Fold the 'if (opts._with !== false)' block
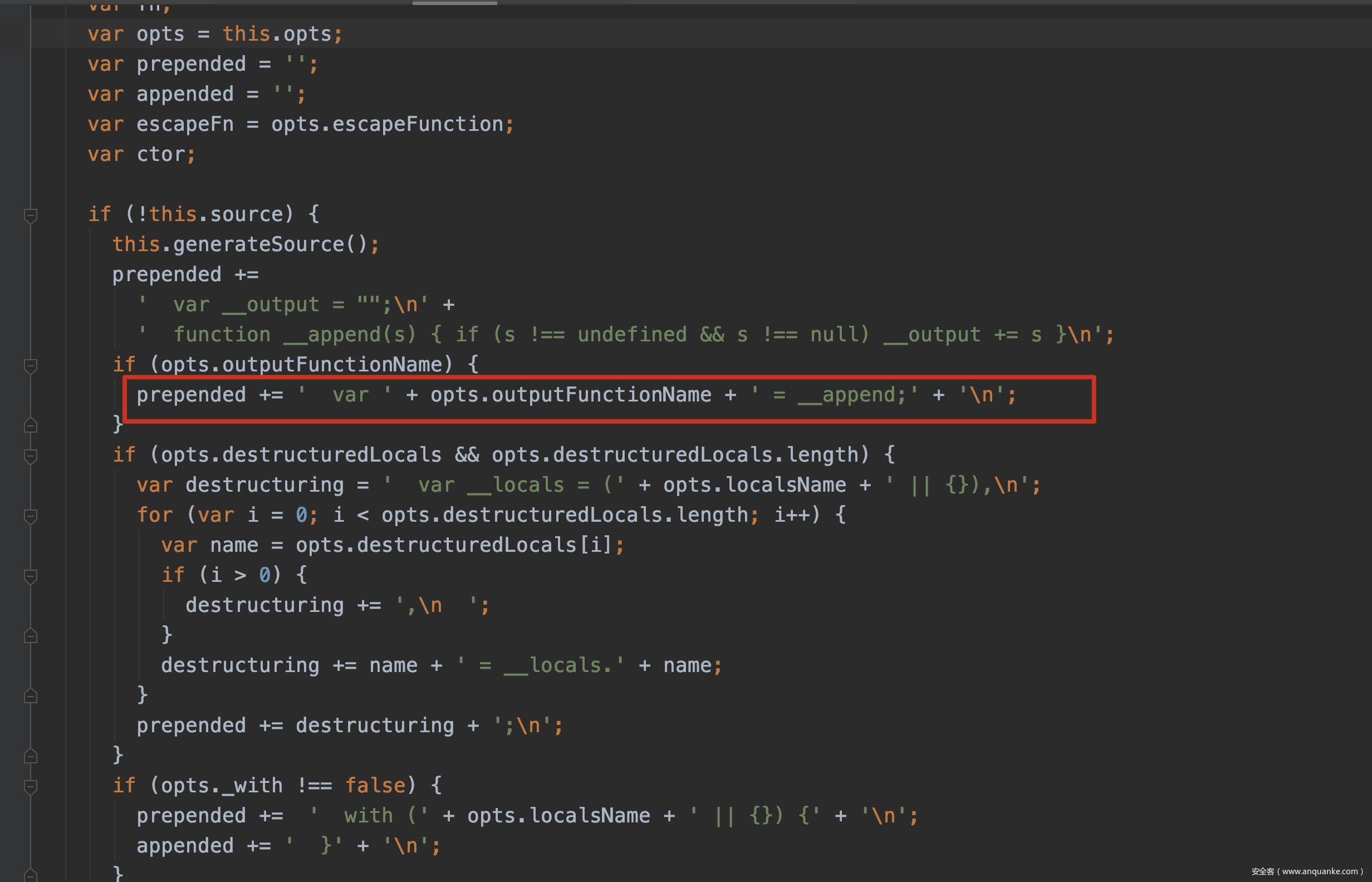The height and width of the screenshot is (882, 1372). coord(31,786)
